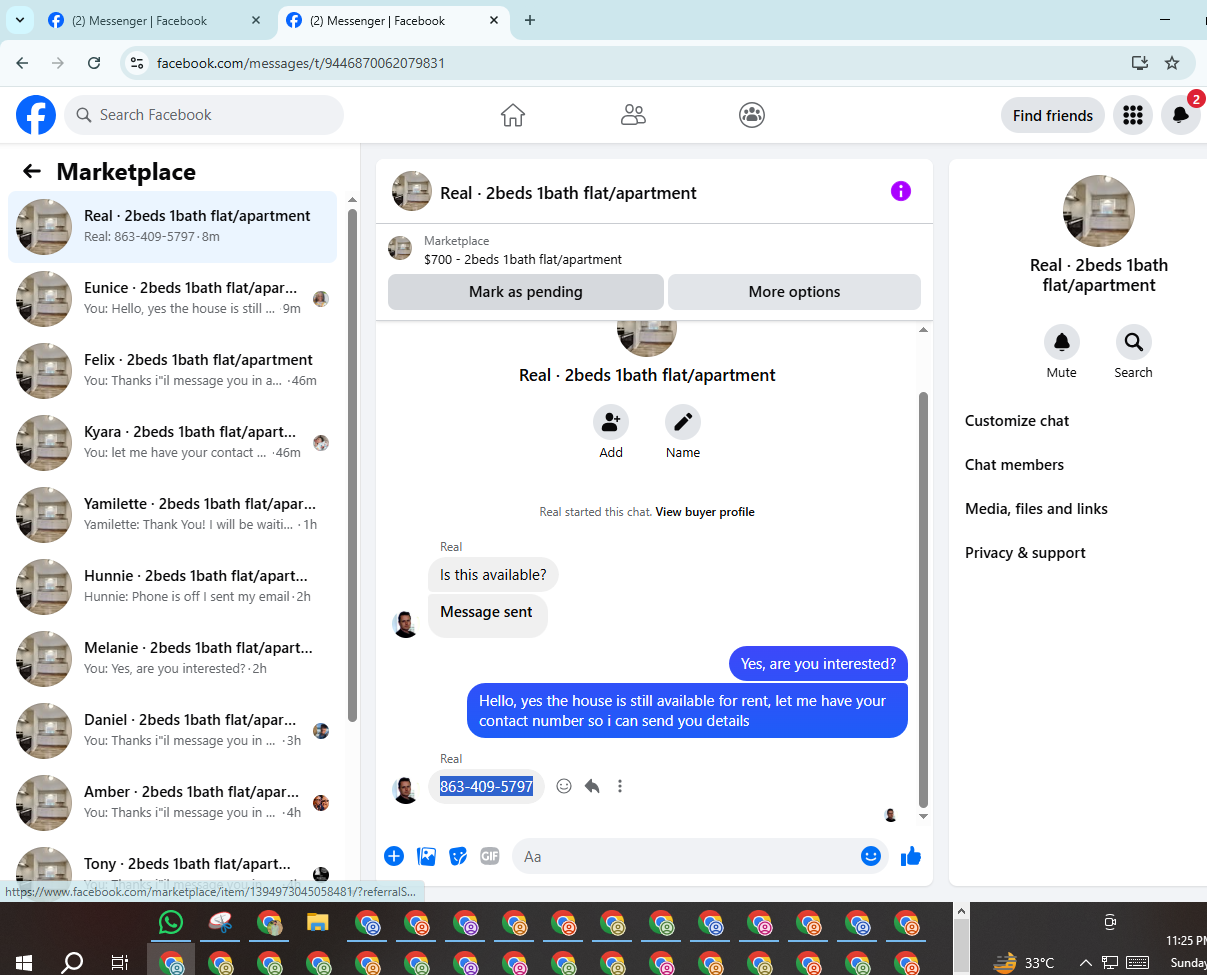Open the emoji picker in the message box

[x=871, y=856]
